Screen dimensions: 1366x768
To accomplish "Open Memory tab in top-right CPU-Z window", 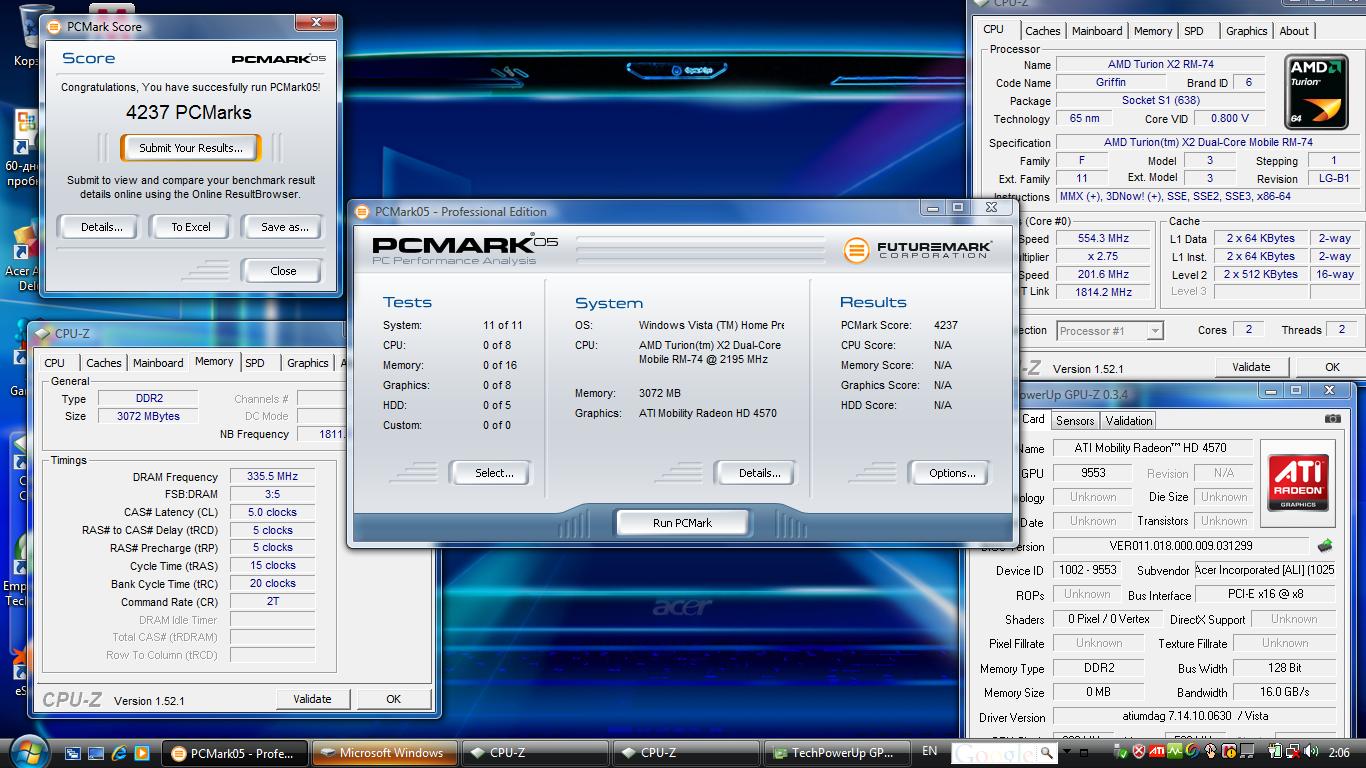I will [1153, 31].
